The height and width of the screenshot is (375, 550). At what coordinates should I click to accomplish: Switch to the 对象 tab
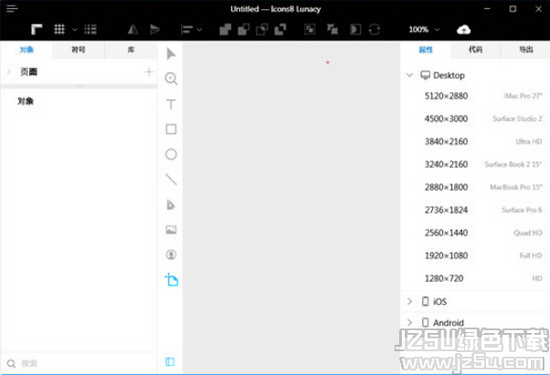(26, 49)
